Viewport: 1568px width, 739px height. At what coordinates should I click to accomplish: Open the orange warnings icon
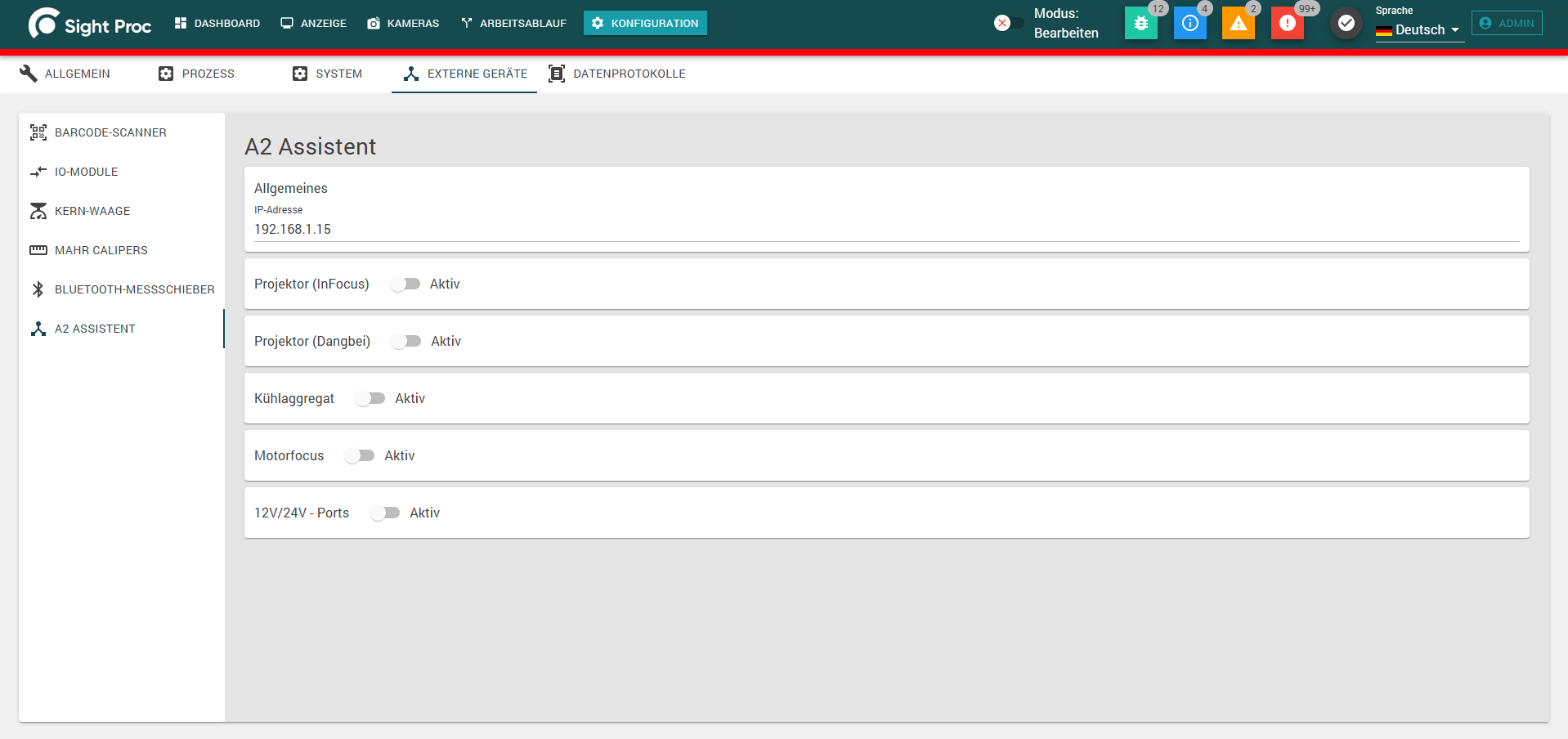pos(1239,23)
